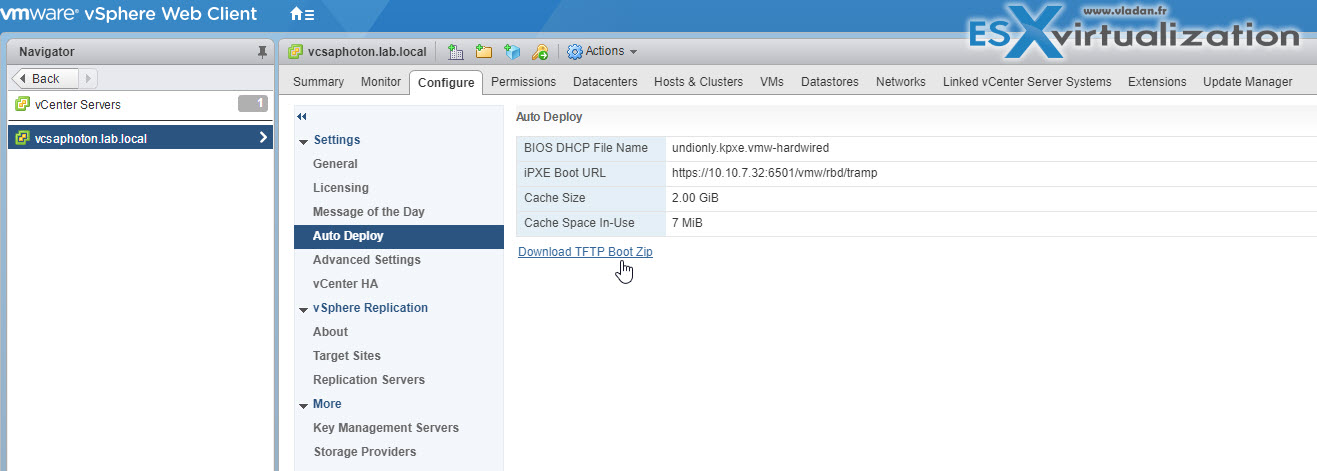Open General settings

pyautogui.click(x=335, y=164)
